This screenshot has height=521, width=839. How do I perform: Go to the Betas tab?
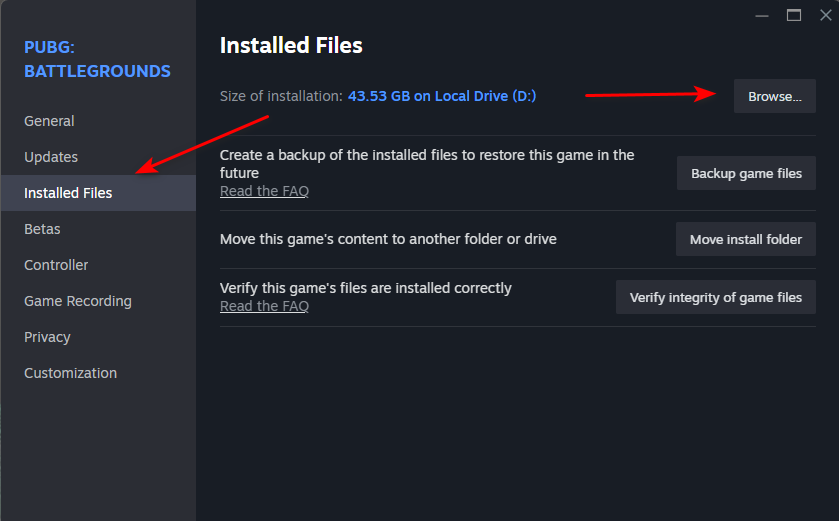click(42, 229)
